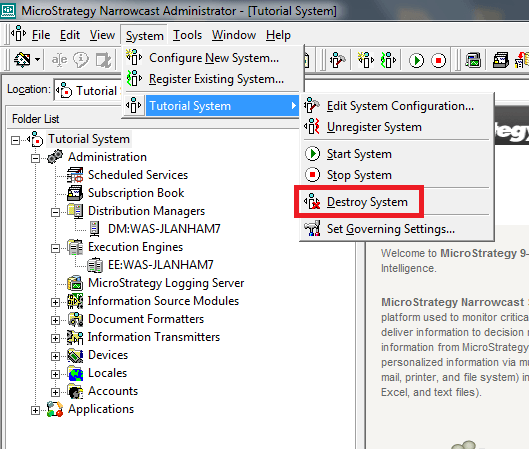Select Scheduled Services in the tree
Screen dimensions: 529x449
pyautogui.click(x=138, y=175)
